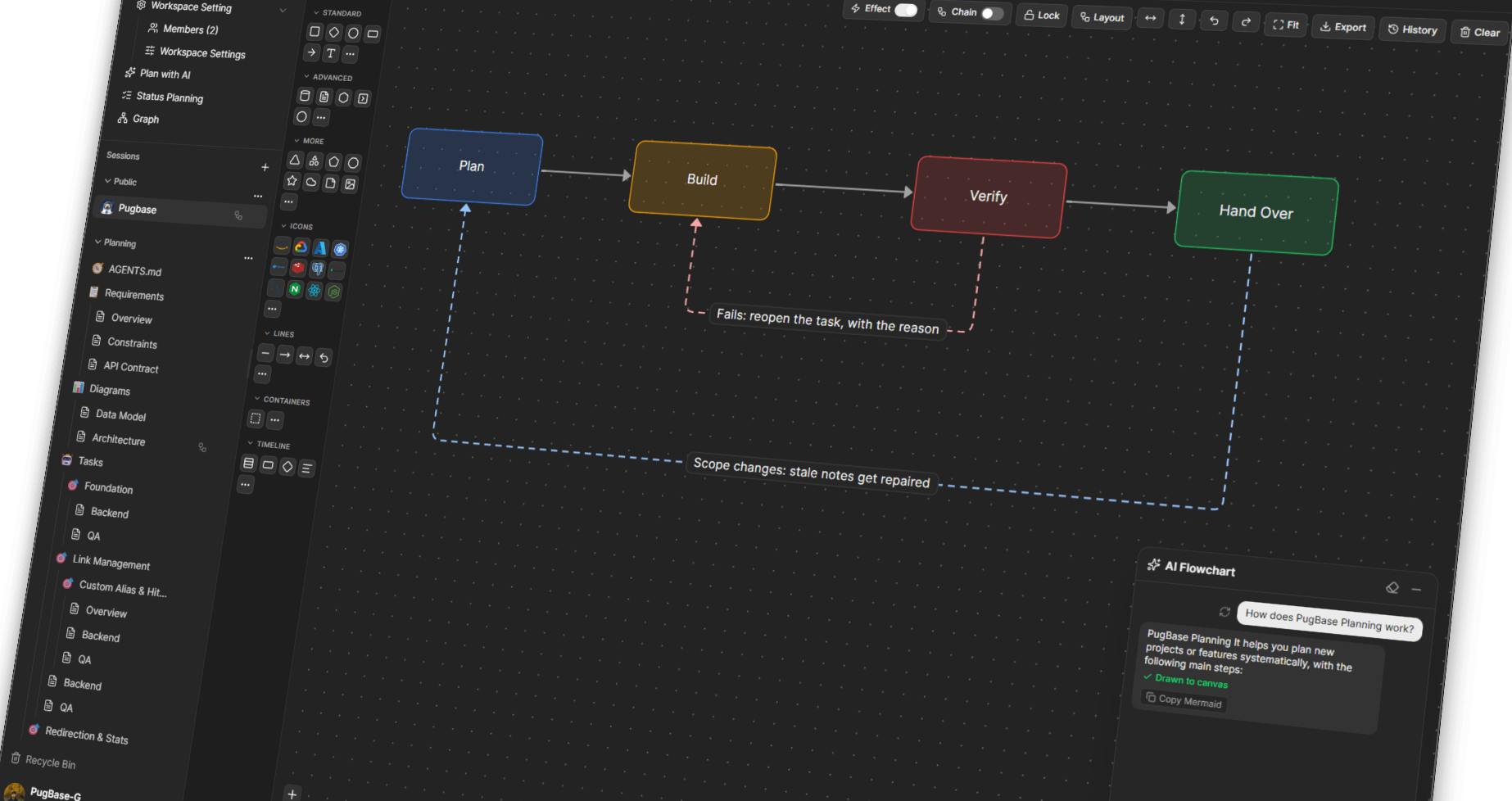The height and width of the screenshot is (801, 1512).
Task: Pick the Text tool in Standard shapes
Action: click(330, 53)
